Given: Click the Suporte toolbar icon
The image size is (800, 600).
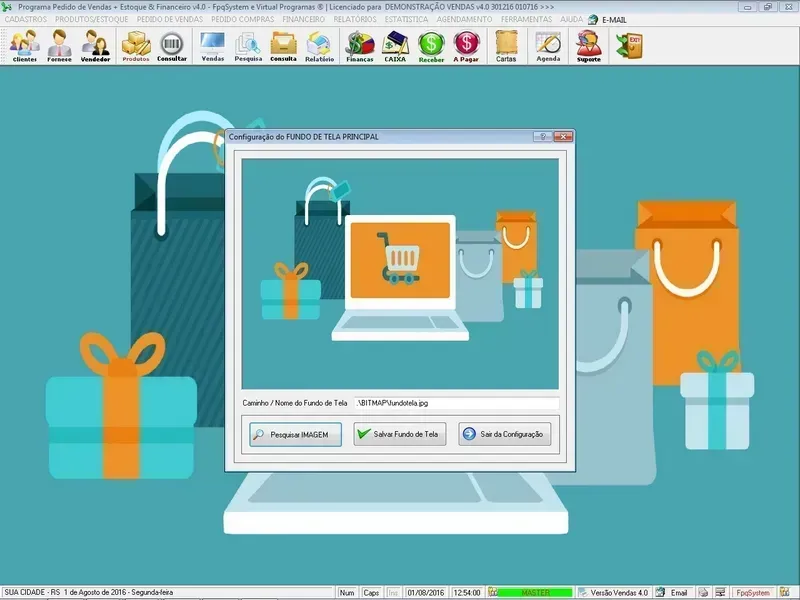Looking at the screenshot, I should pyautogui.click(x=589, y=46).
